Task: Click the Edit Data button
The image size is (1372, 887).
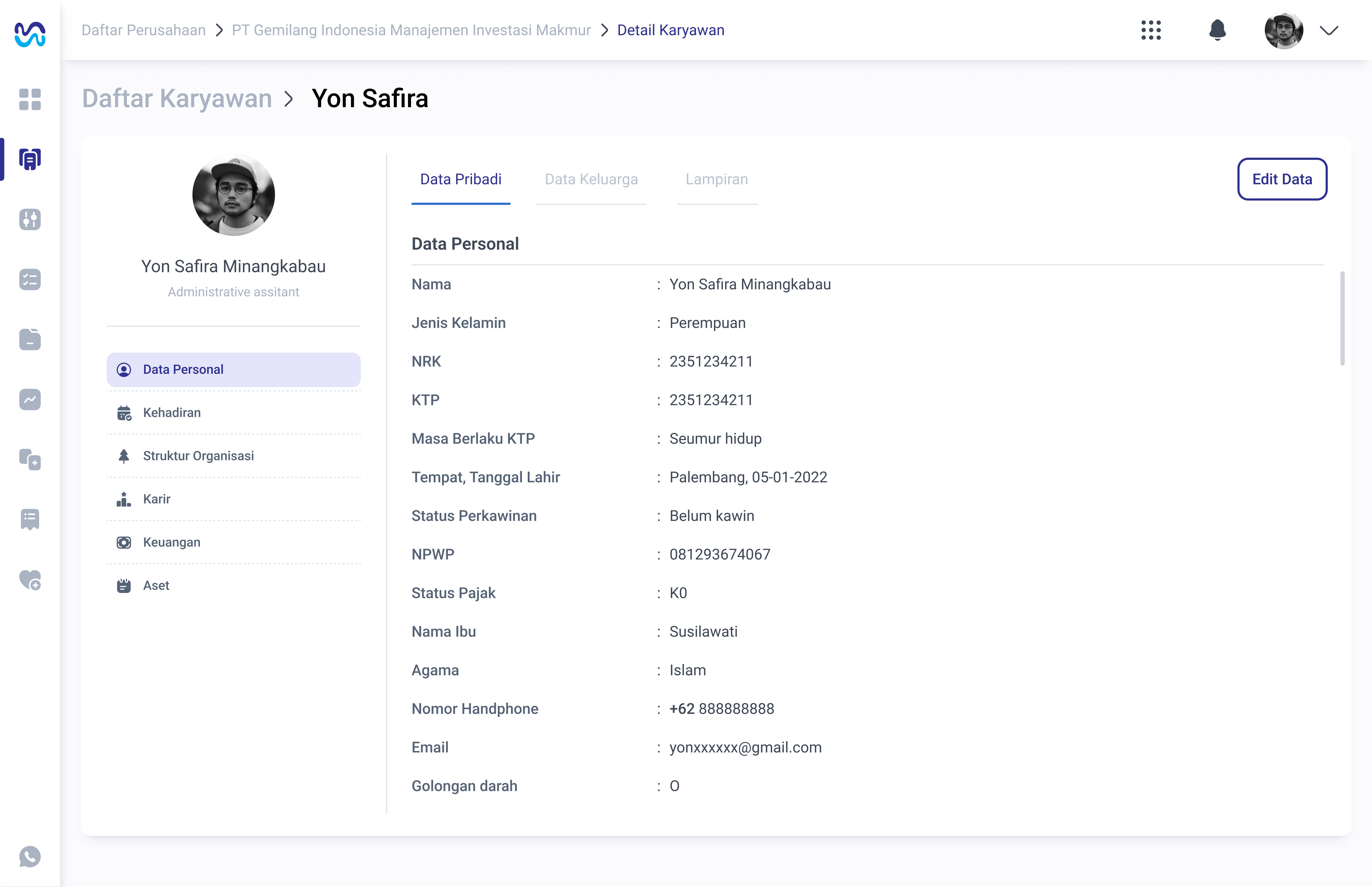Action: pos(1282,179)
